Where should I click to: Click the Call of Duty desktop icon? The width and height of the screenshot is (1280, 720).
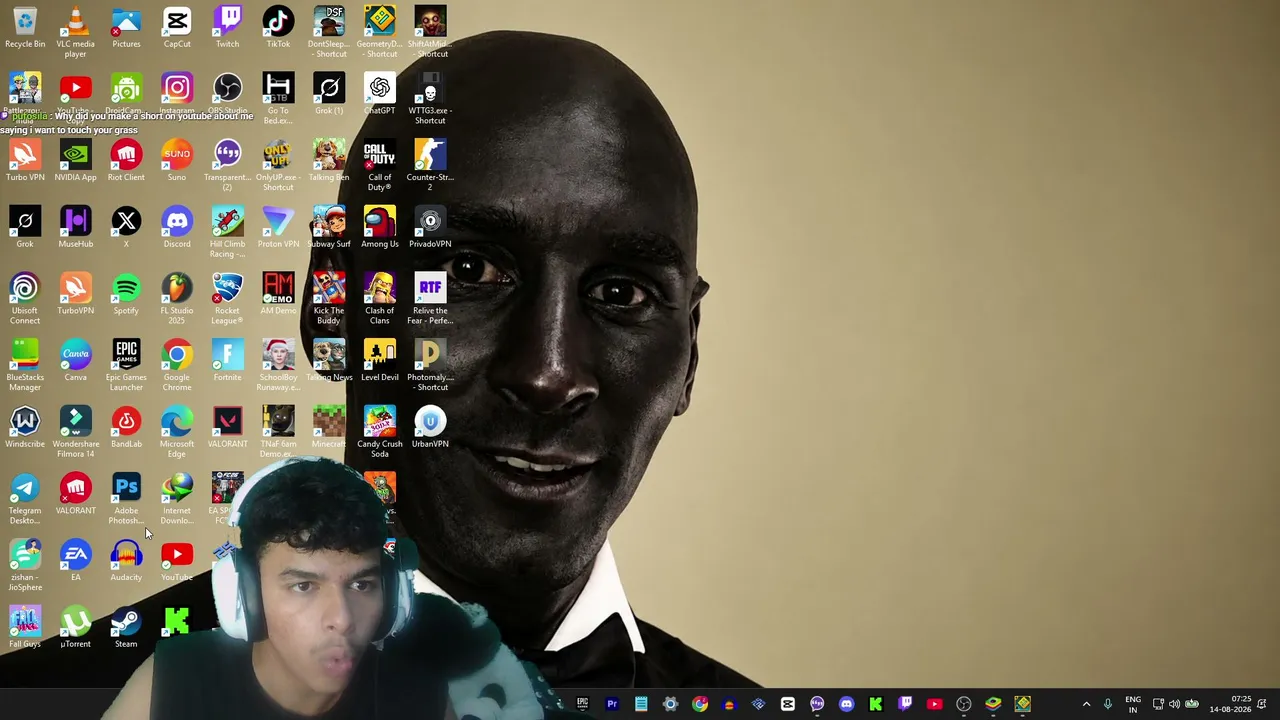coord(380,165)
